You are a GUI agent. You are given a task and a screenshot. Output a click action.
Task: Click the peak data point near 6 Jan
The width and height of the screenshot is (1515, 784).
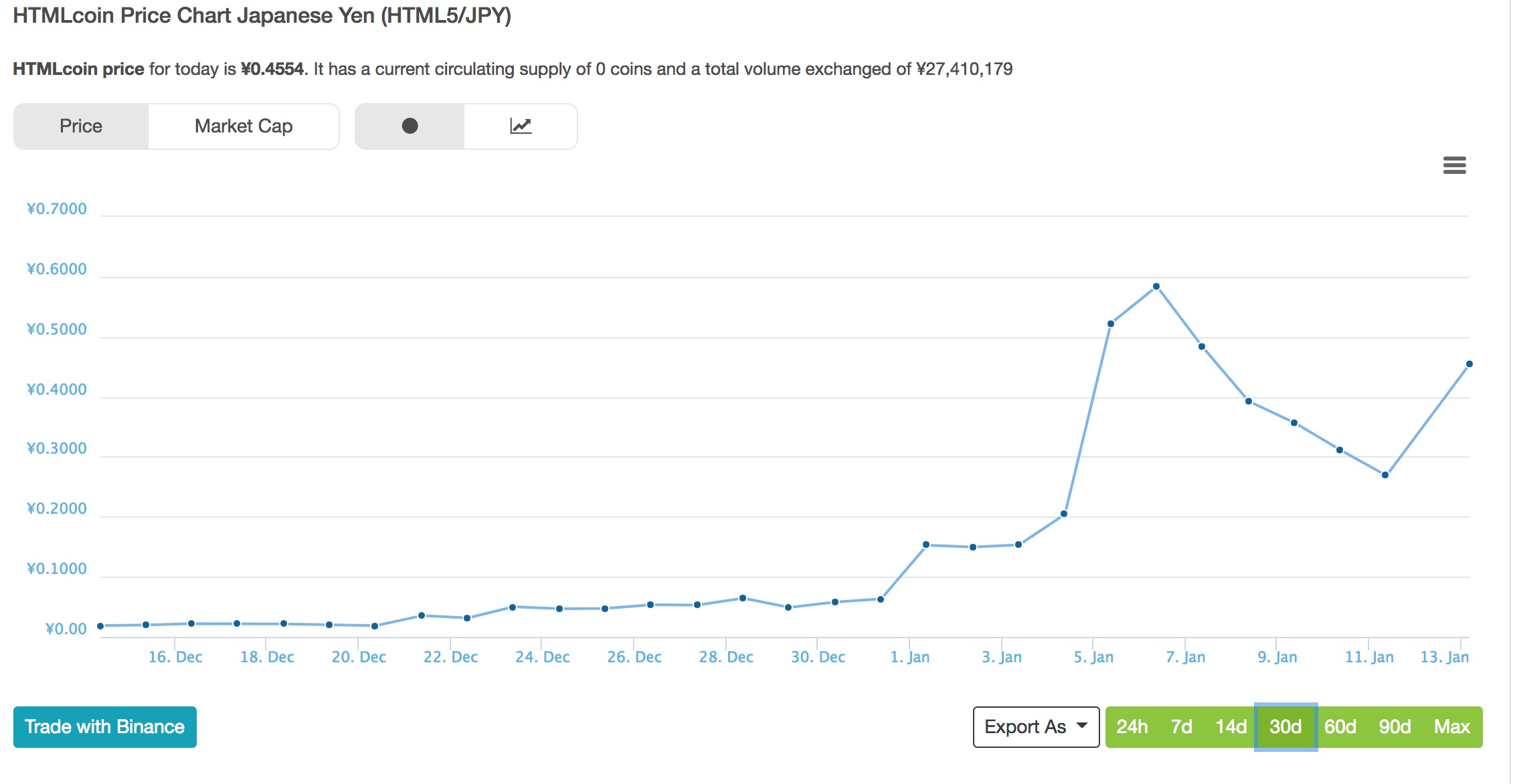tap(1156, 286)
